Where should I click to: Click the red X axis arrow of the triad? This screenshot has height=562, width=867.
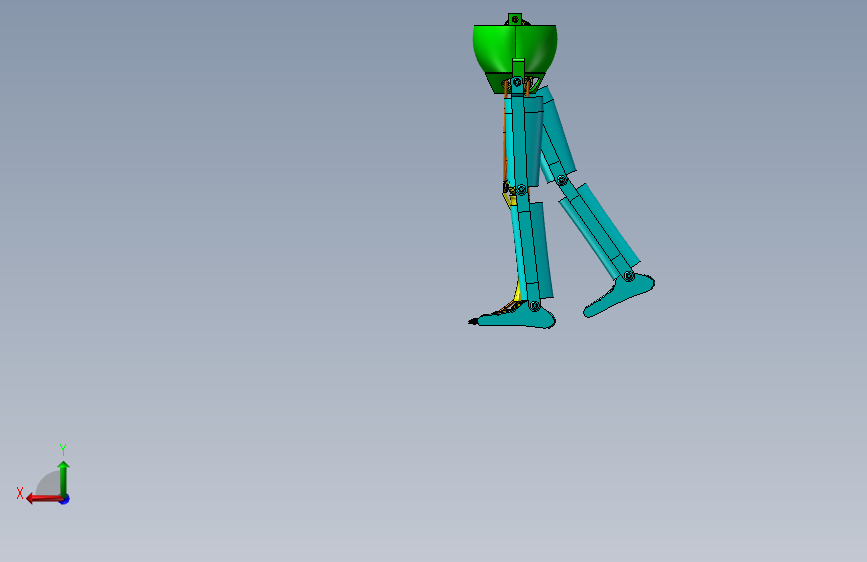click(43, 499)
